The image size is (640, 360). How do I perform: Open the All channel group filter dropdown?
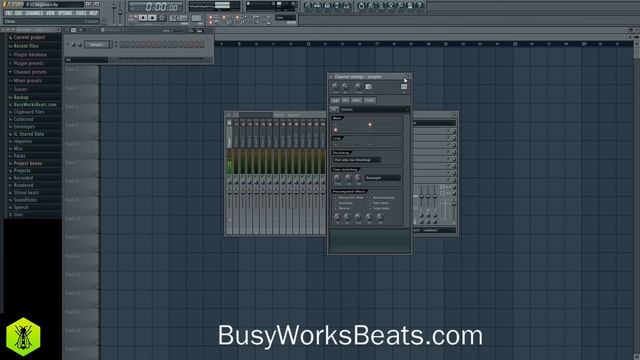(x=86, y=60)
